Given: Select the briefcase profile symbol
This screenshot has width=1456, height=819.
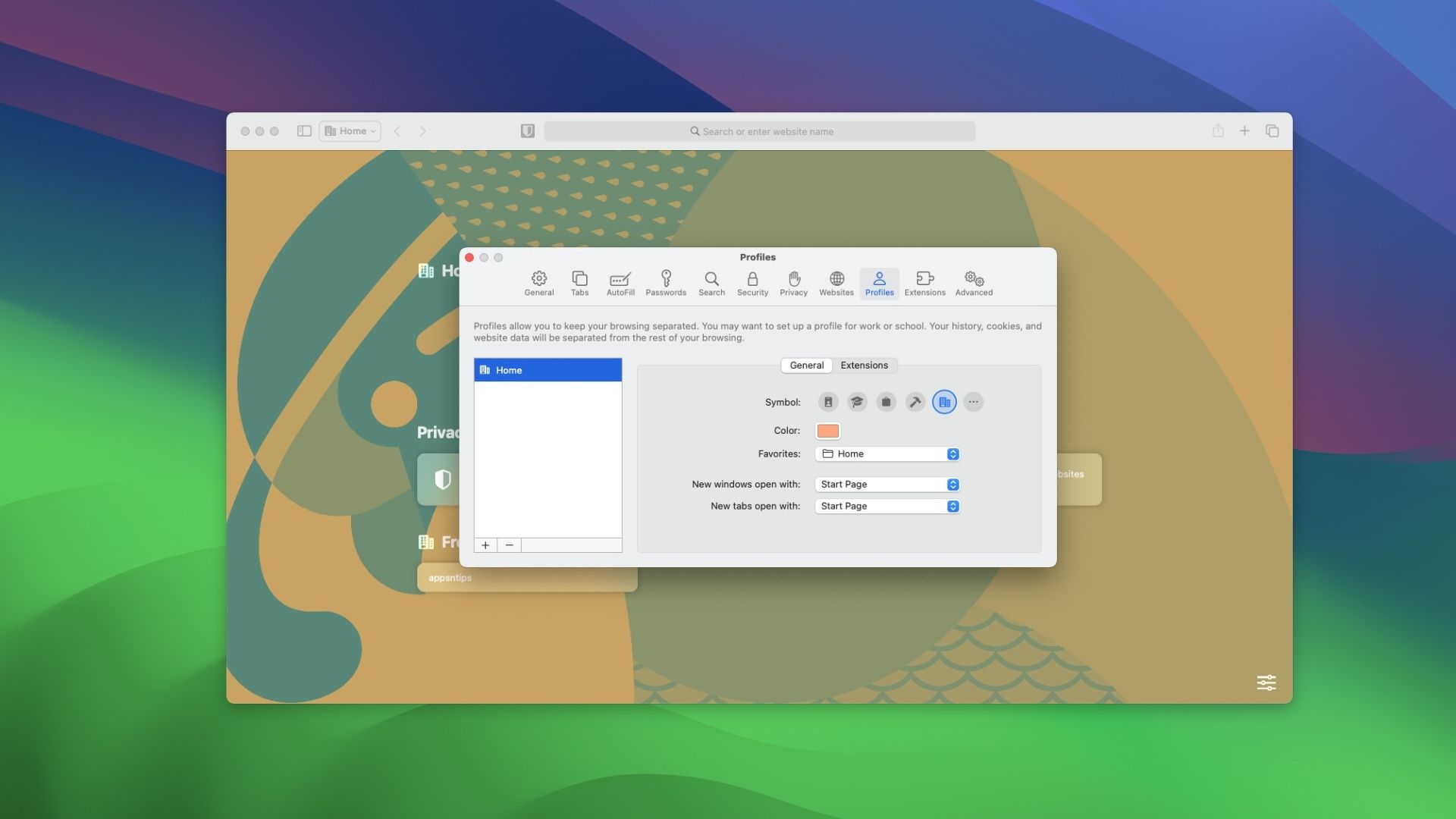Looking at the screenshot, I should point(886,402).
